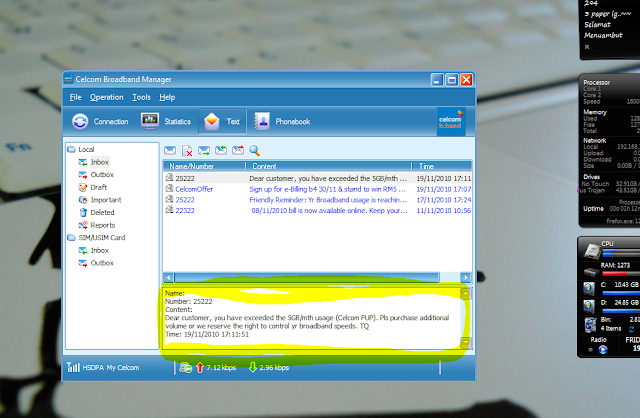Sort by Name/Number column header

coord(204,166)
